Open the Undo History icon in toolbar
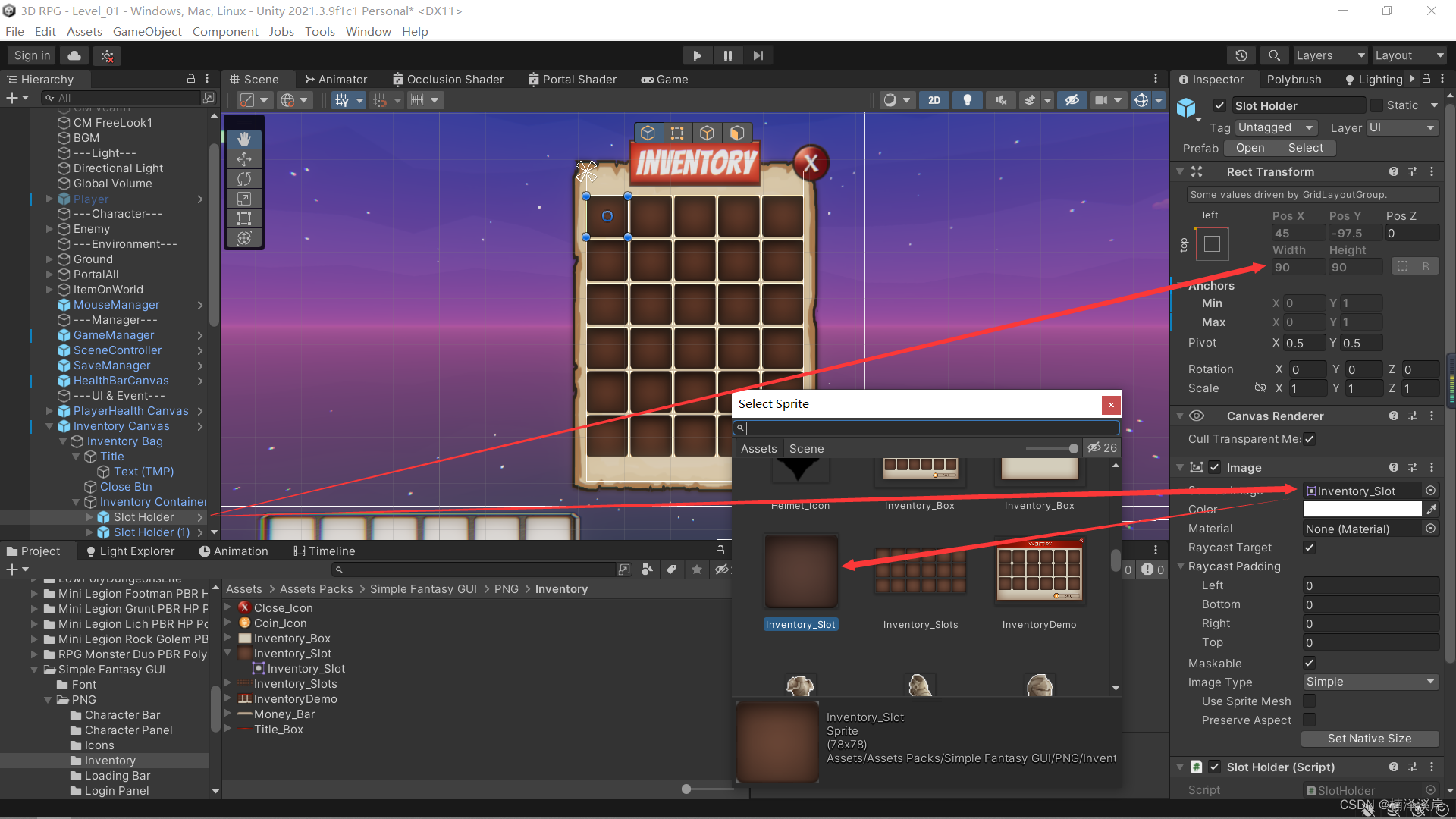Image resolution: width=1456 pixels, height=819 pixels. [1242, 55]
